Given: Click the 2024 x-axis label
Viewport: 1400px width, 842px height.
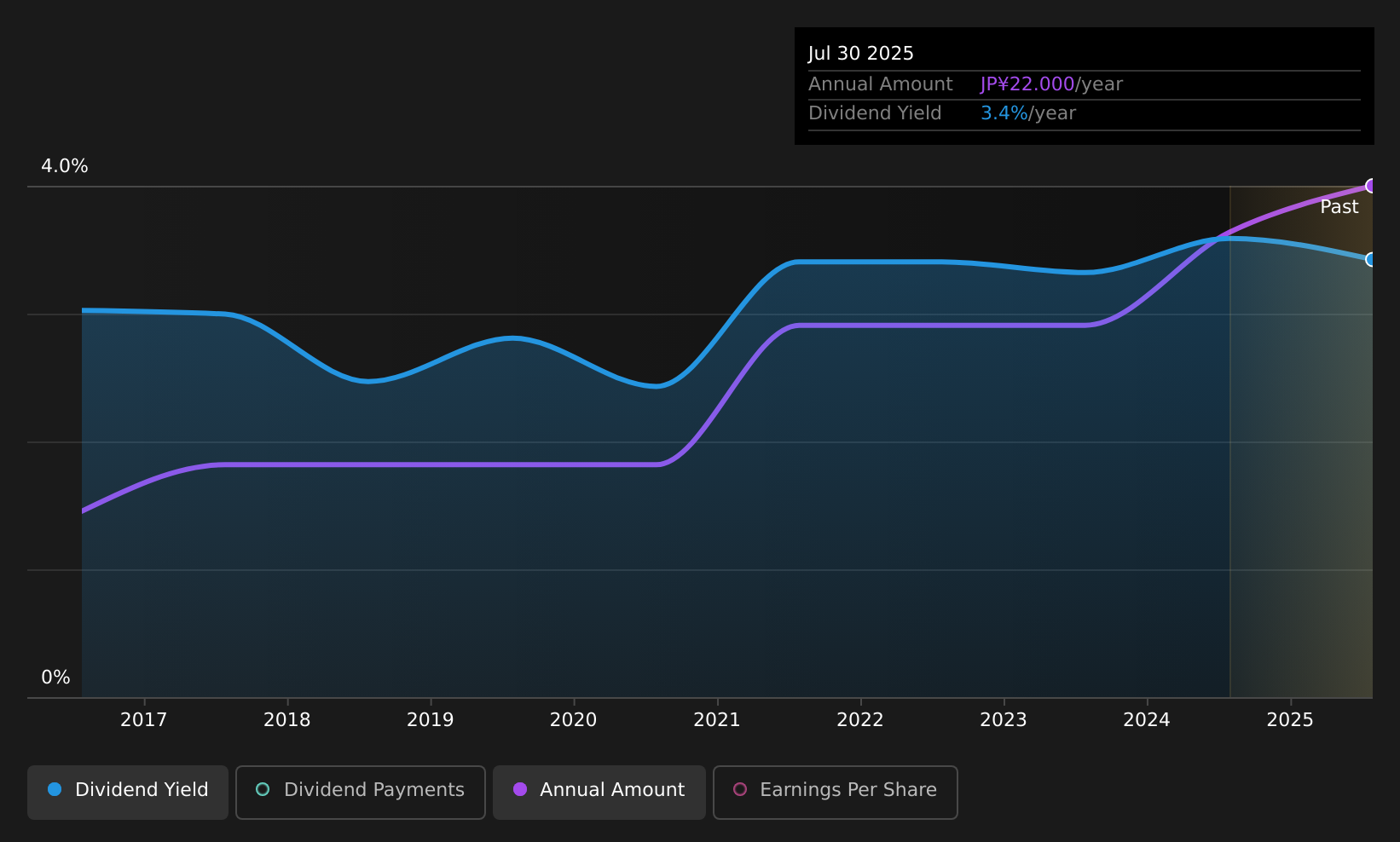Looking at the screenshot, I should [x=1147, y=720].
